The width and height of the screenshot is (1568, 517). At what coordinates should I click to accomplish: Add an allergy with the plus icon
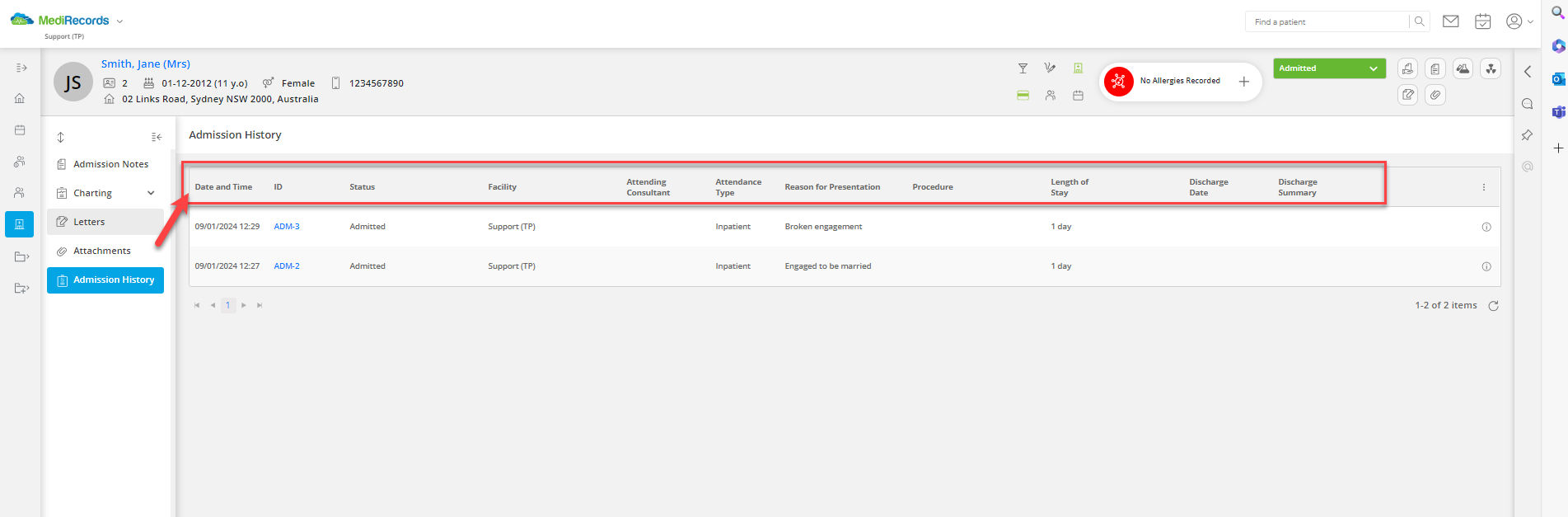tap(1244, 82)
